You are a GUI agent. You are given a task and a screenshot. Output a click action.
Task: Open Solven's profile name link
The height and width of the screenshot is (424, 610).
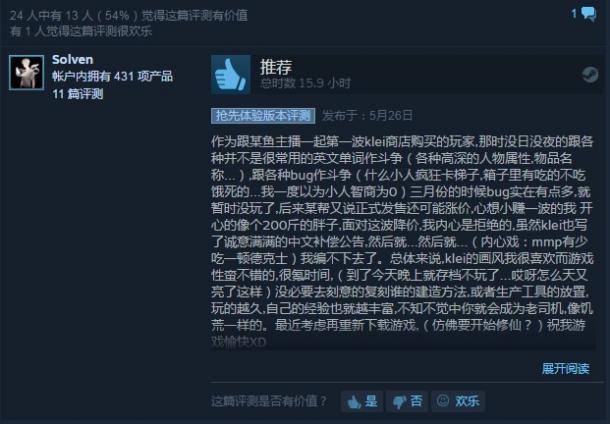[x=72, y=60]
